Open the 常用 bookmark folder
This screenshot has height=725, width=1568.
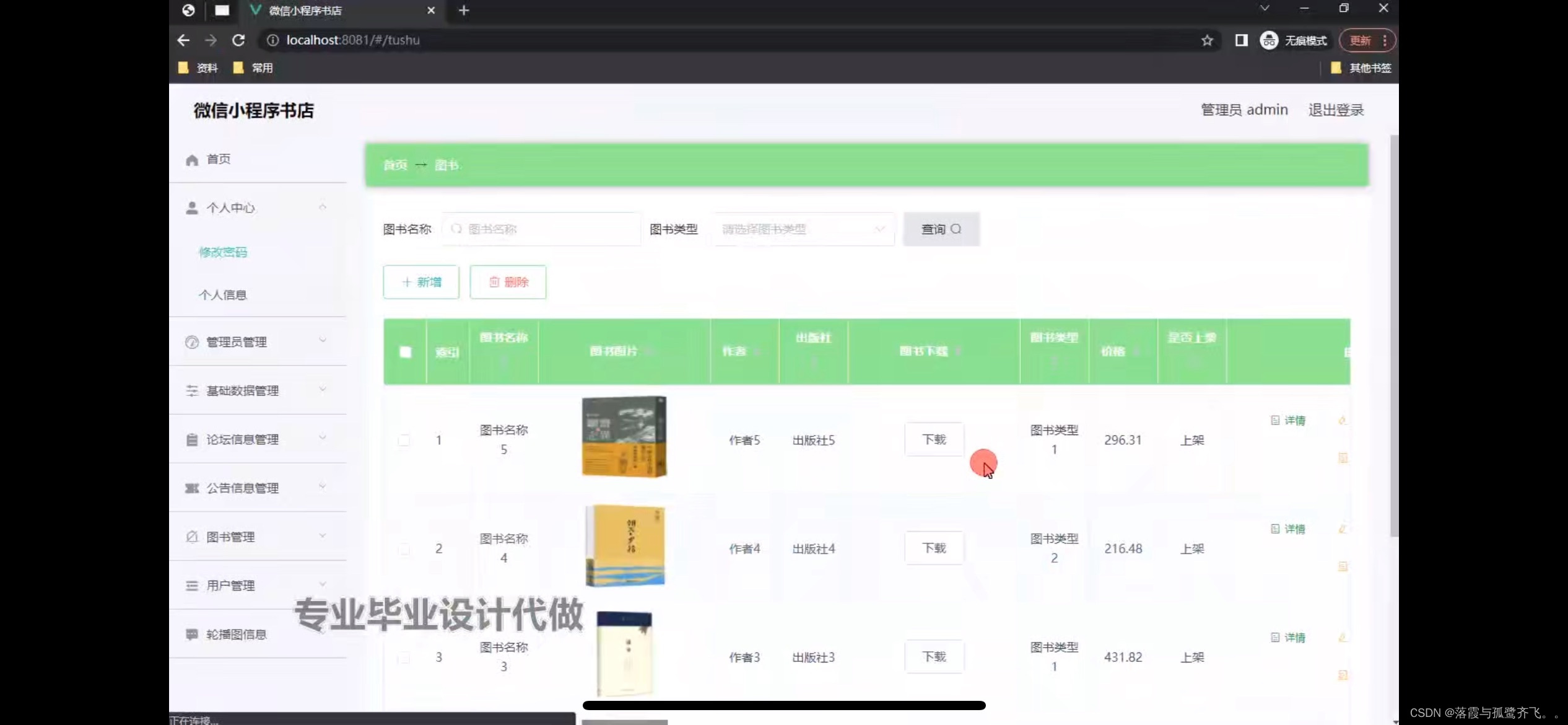tap(253, 68)
